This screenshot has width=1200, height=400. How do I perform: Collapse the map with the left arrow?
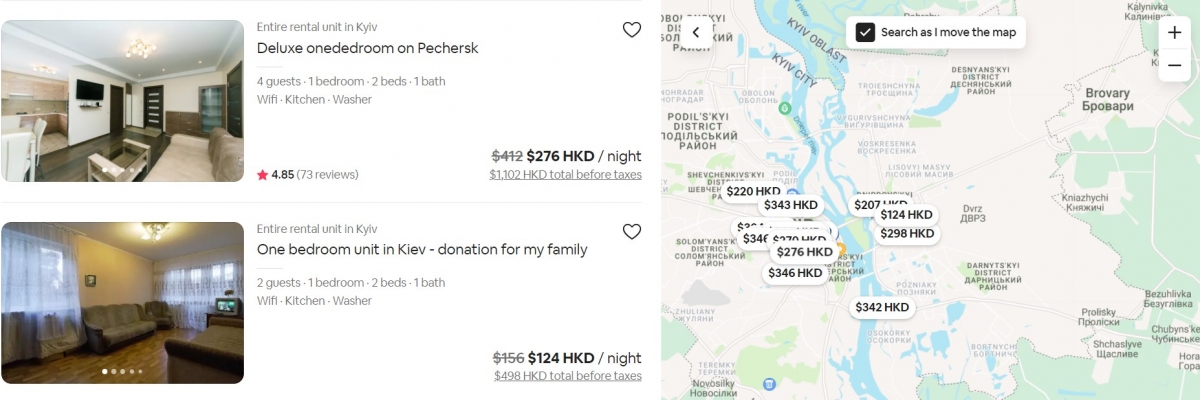(696, 32)
